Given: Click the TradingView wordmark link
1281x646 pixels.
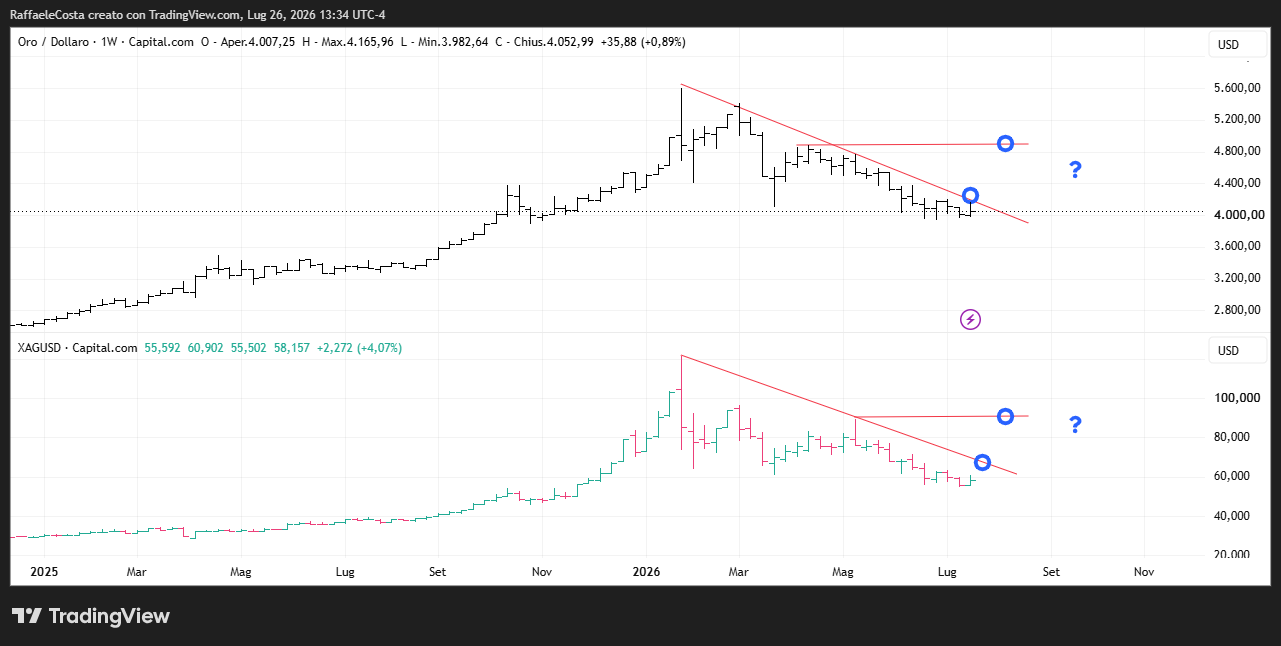Looking at the screenshot, I should (x=109, y=616).
